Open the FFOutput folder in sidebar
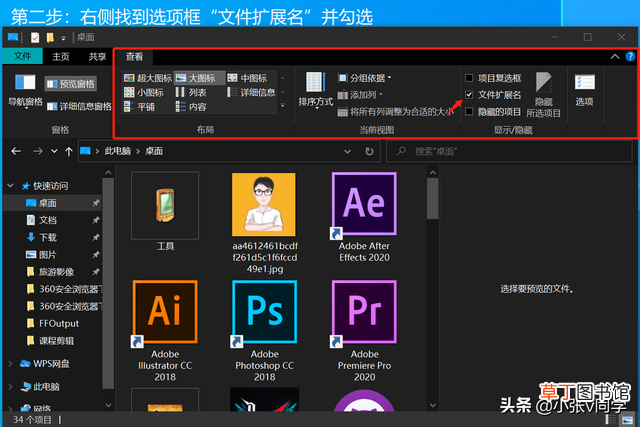The height and width of the screenshot is (427, 640). (59, 324)
